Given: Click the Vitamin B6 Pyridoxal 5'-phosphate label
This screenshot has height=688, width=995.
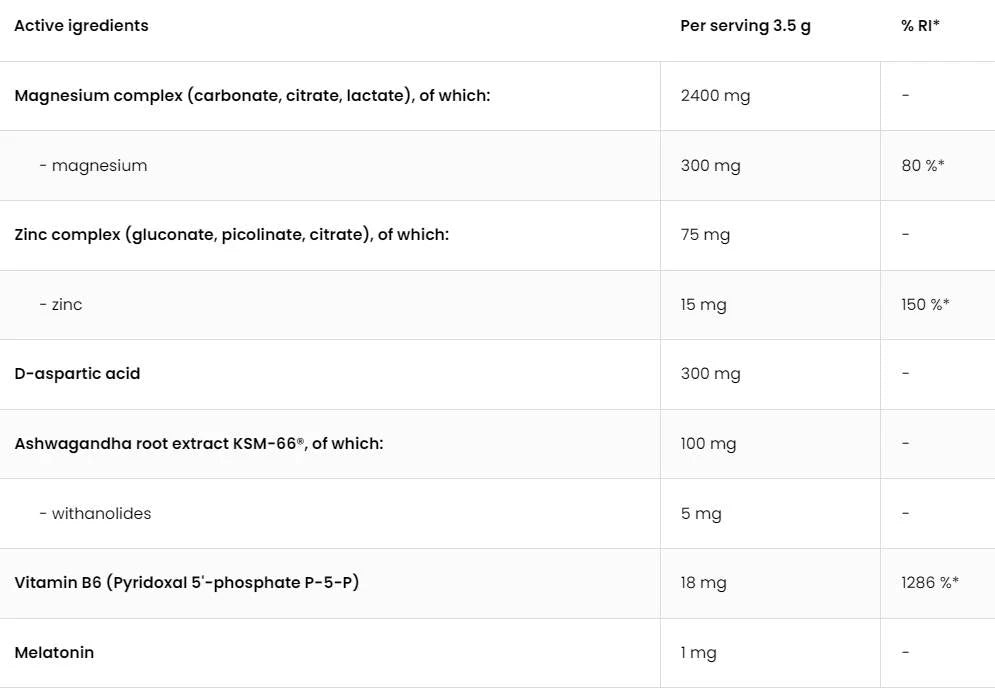Looking at the screenshot, I should (186, 583).
